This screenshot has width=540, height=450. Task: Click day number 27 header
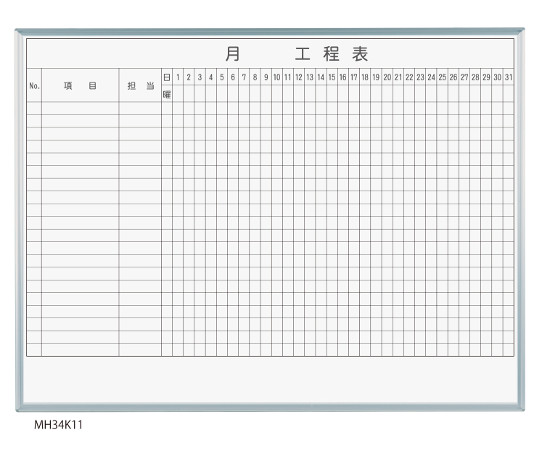click(464, 77)
